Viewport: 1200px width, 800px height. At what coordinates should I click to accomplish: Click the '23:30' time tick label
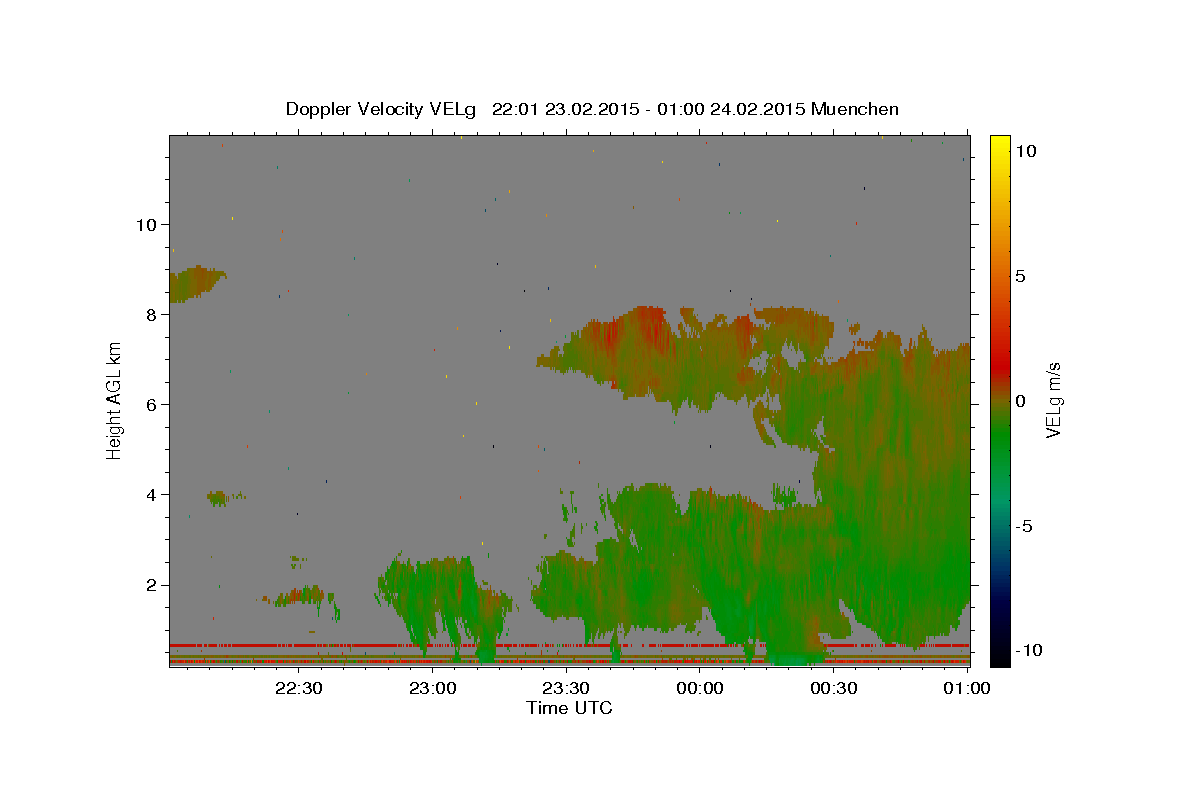[566, 688]
